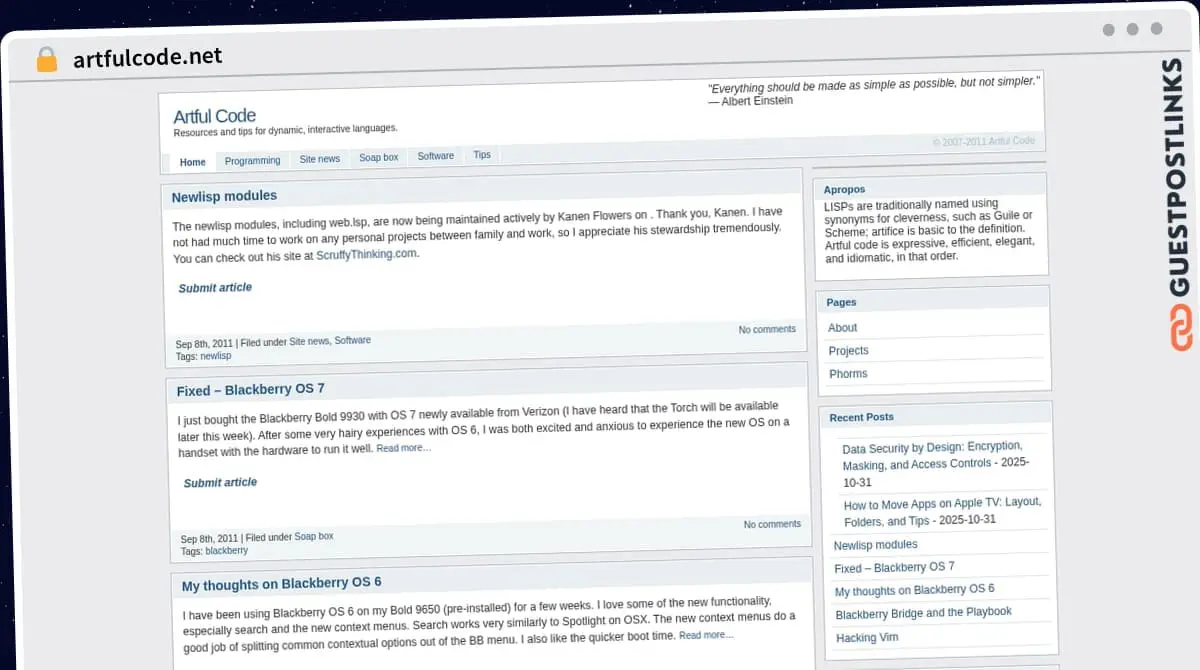Image resolution: width=1200 pixels, height=670 pixels.
Task: Switch to the Programming tab
Action: point(252,161)
